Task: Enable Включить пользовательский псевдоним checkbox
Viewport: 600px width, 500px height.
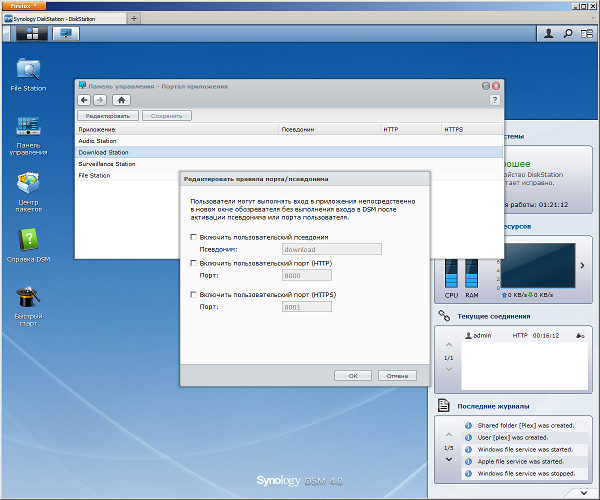Action: [193, 236]
